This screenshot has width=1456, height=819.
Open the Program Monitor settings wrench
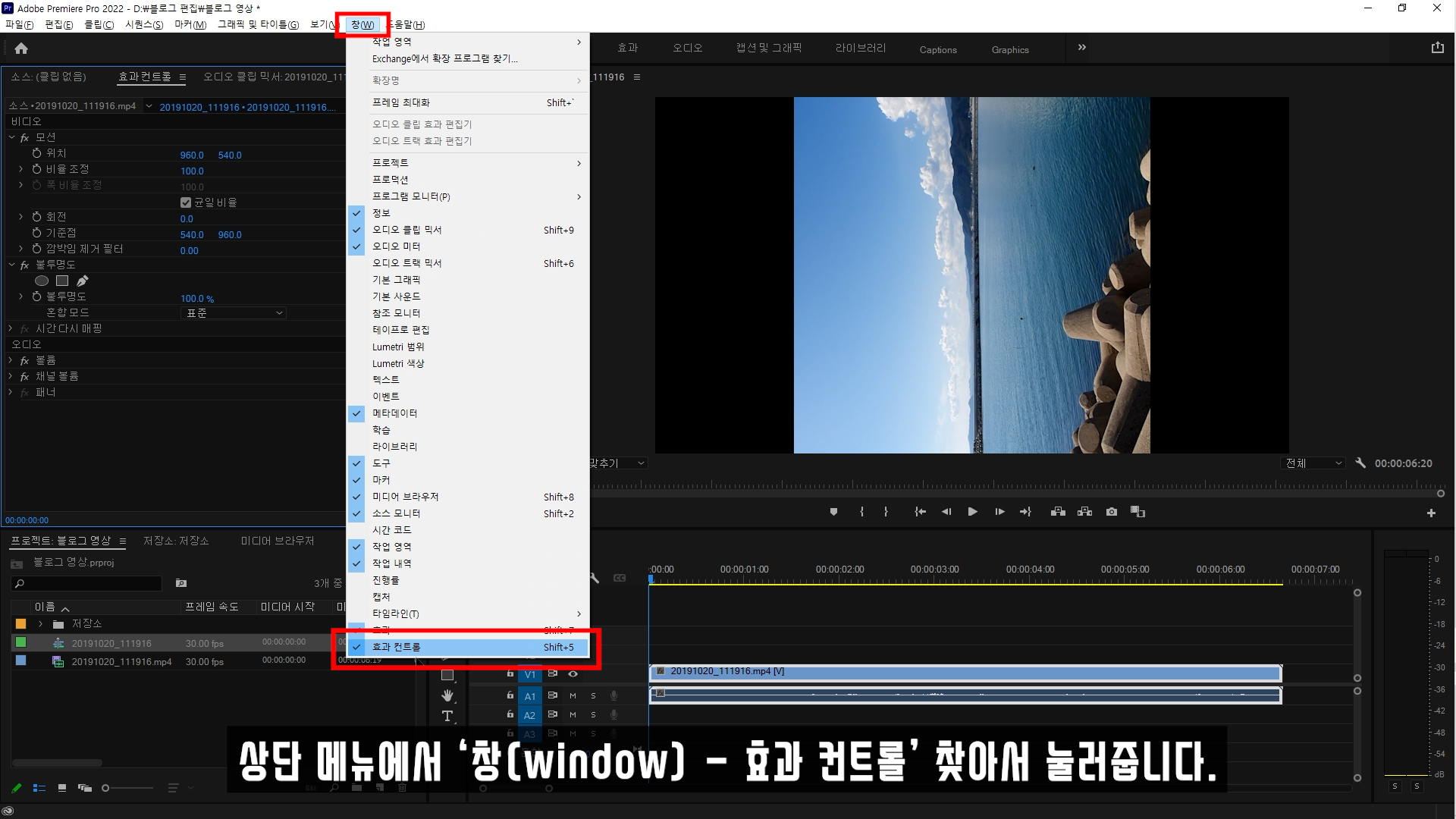point(1360,463)
